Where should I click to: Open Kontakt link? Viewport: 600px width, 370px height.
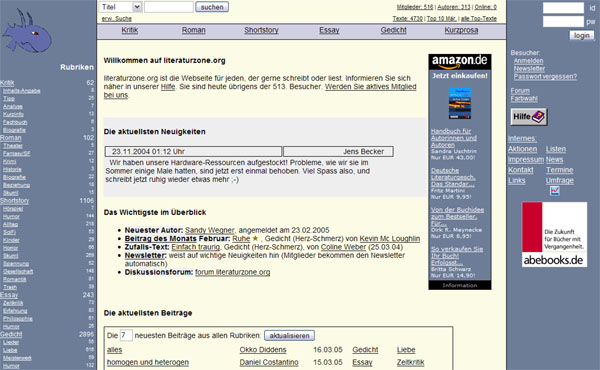(x=520, y=170)
